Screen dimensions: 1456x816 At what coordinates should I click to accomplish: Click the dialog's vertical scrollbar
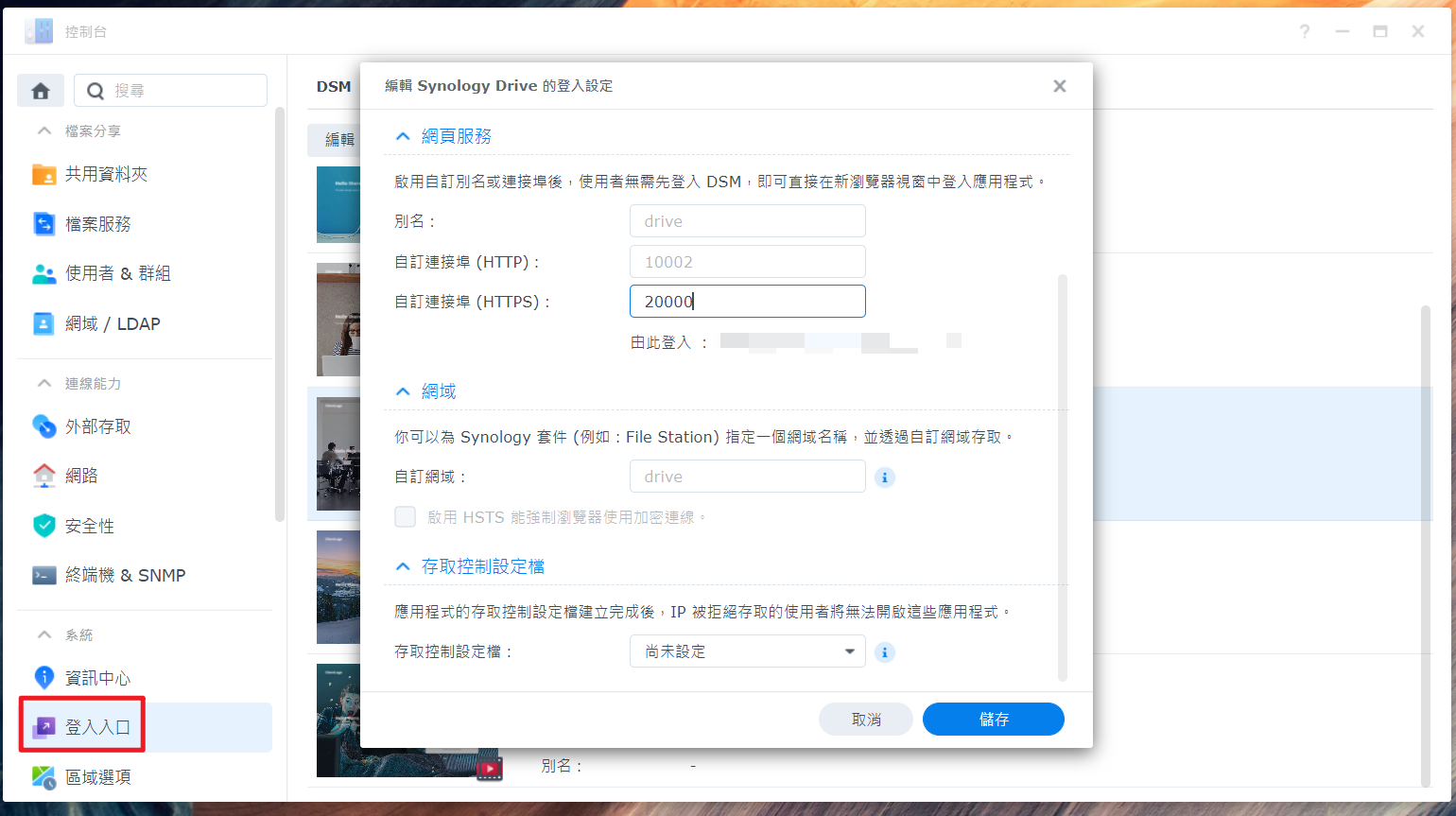(x=1063, y=477)
